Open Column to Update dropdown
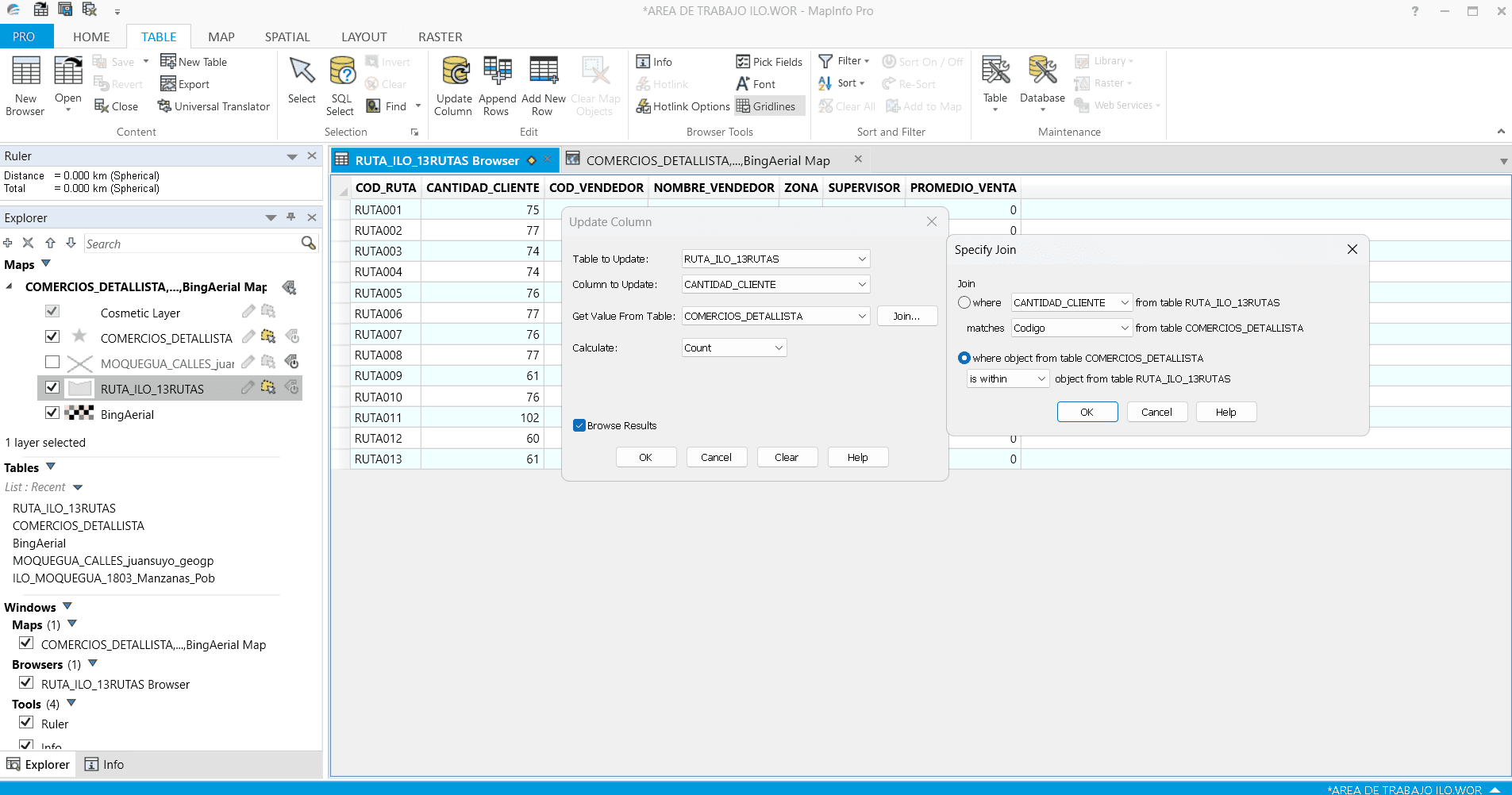 (775, 284)
